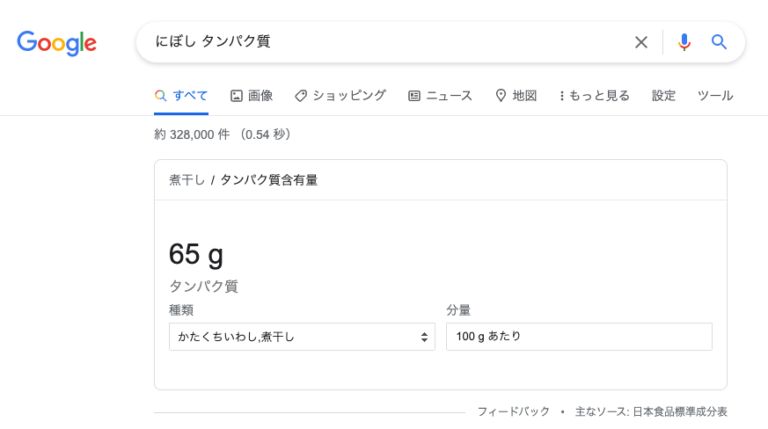Click the map pin icon beside 地図
This screenshot has width=768, height=429.
coord(501,96)
